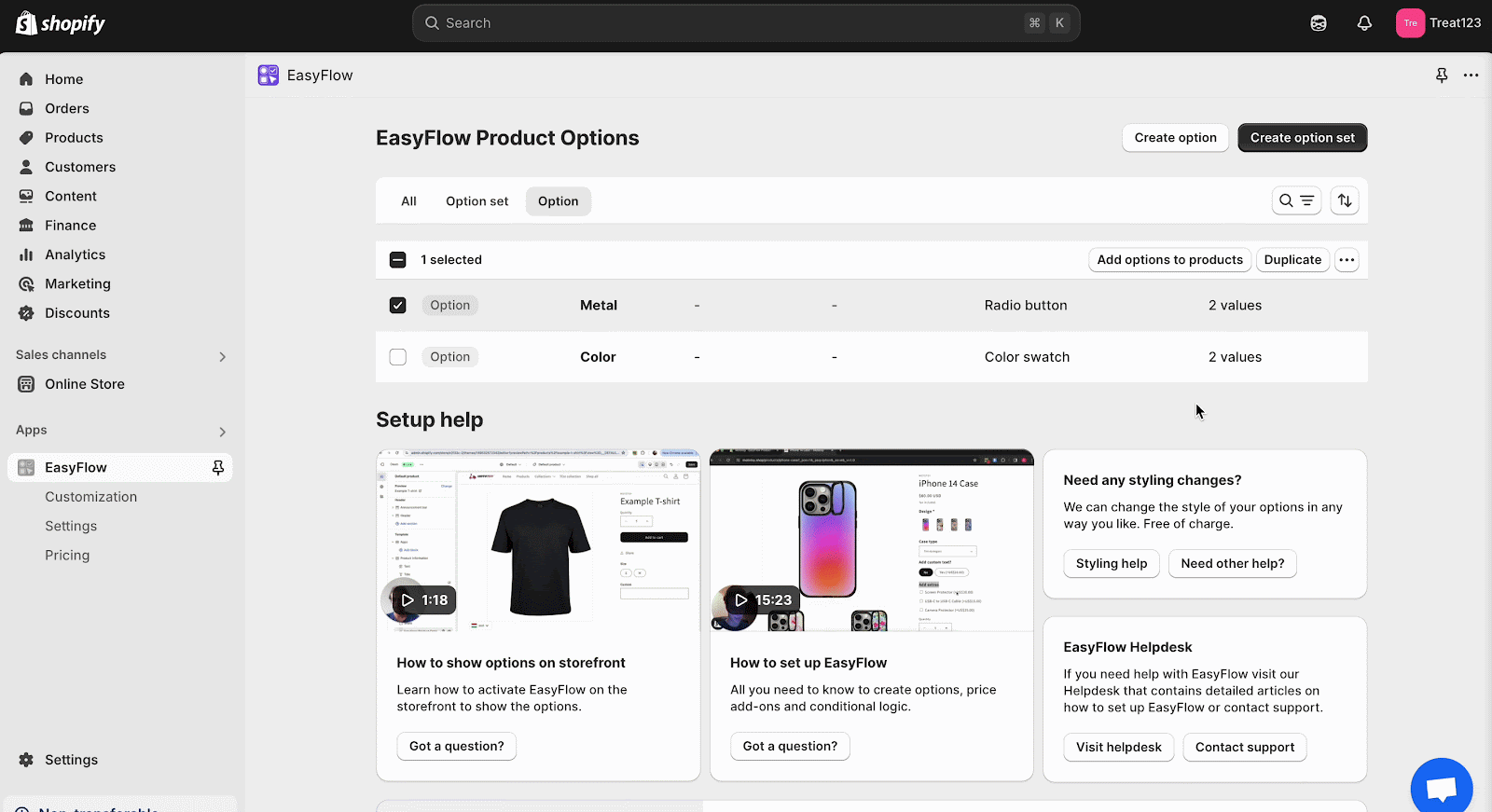Click the Styling help button
The image size is (1492, 812).
tap(1112, 564)
